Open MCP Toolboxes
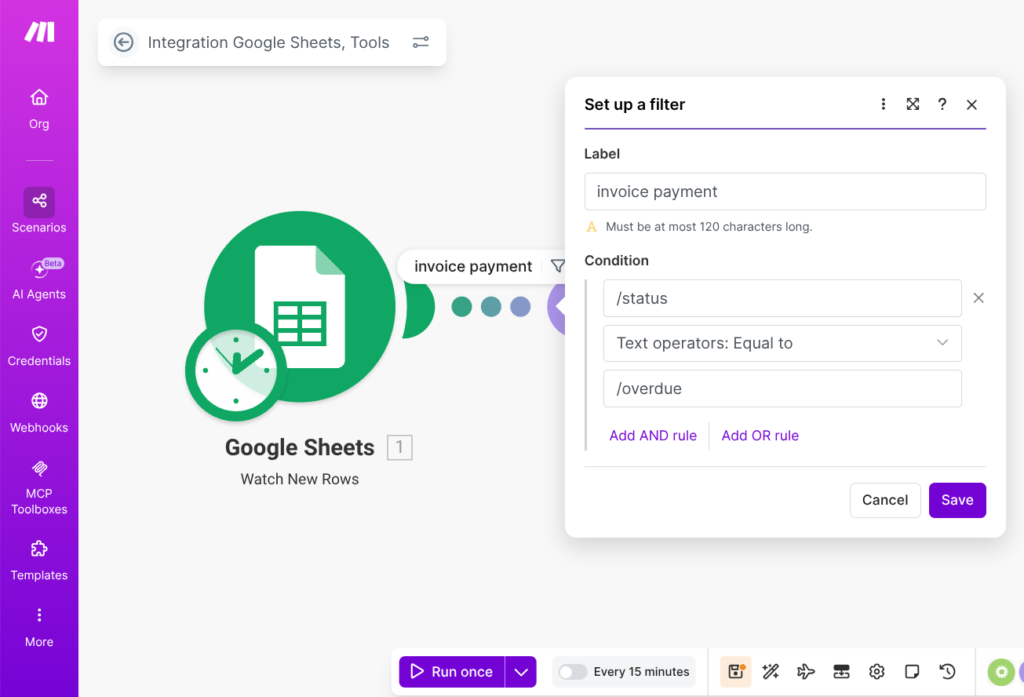Image resolution: width=1024 pixels, height=697 pixels. 39,487
